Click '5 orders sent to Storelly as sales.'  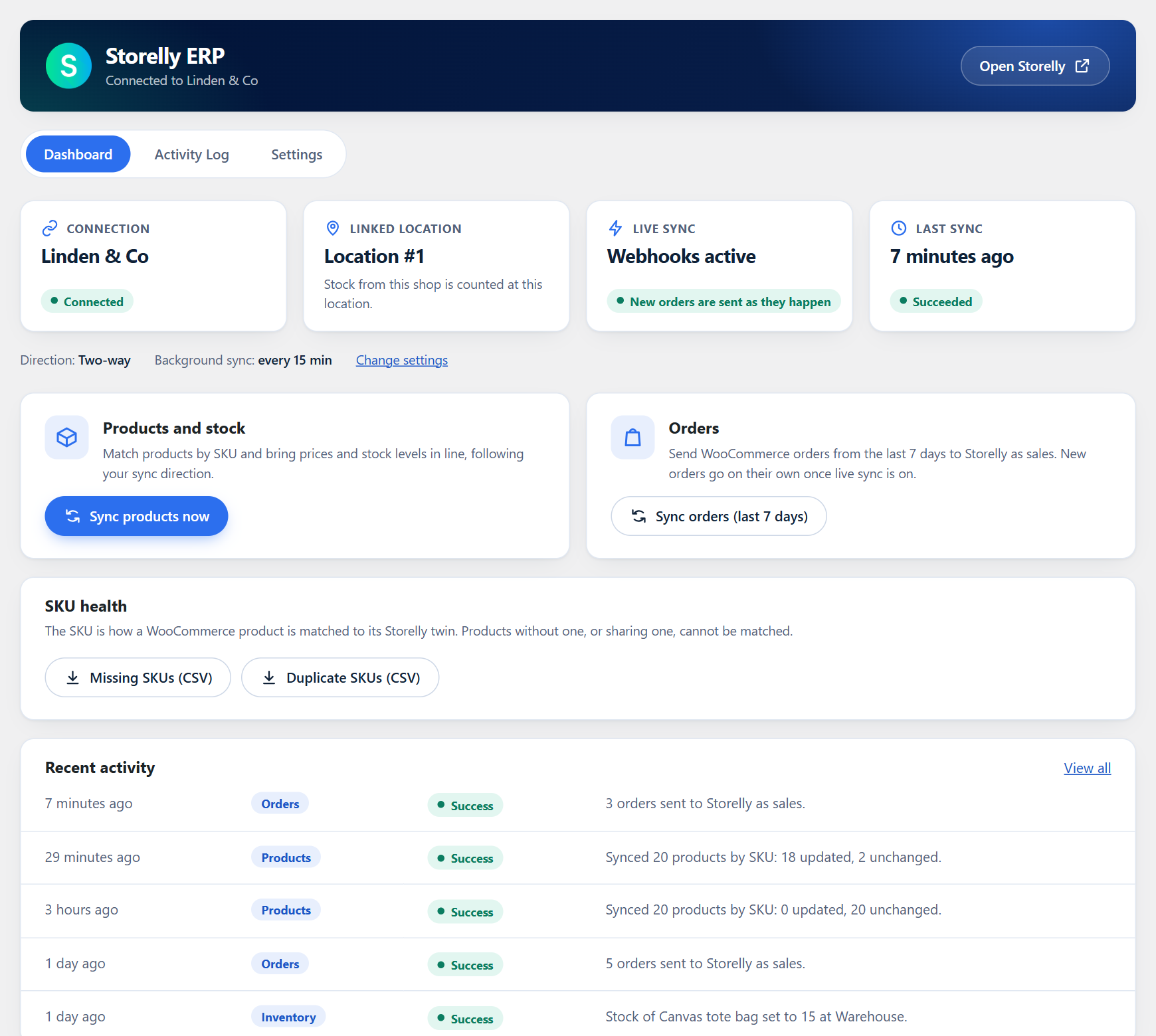706,964
